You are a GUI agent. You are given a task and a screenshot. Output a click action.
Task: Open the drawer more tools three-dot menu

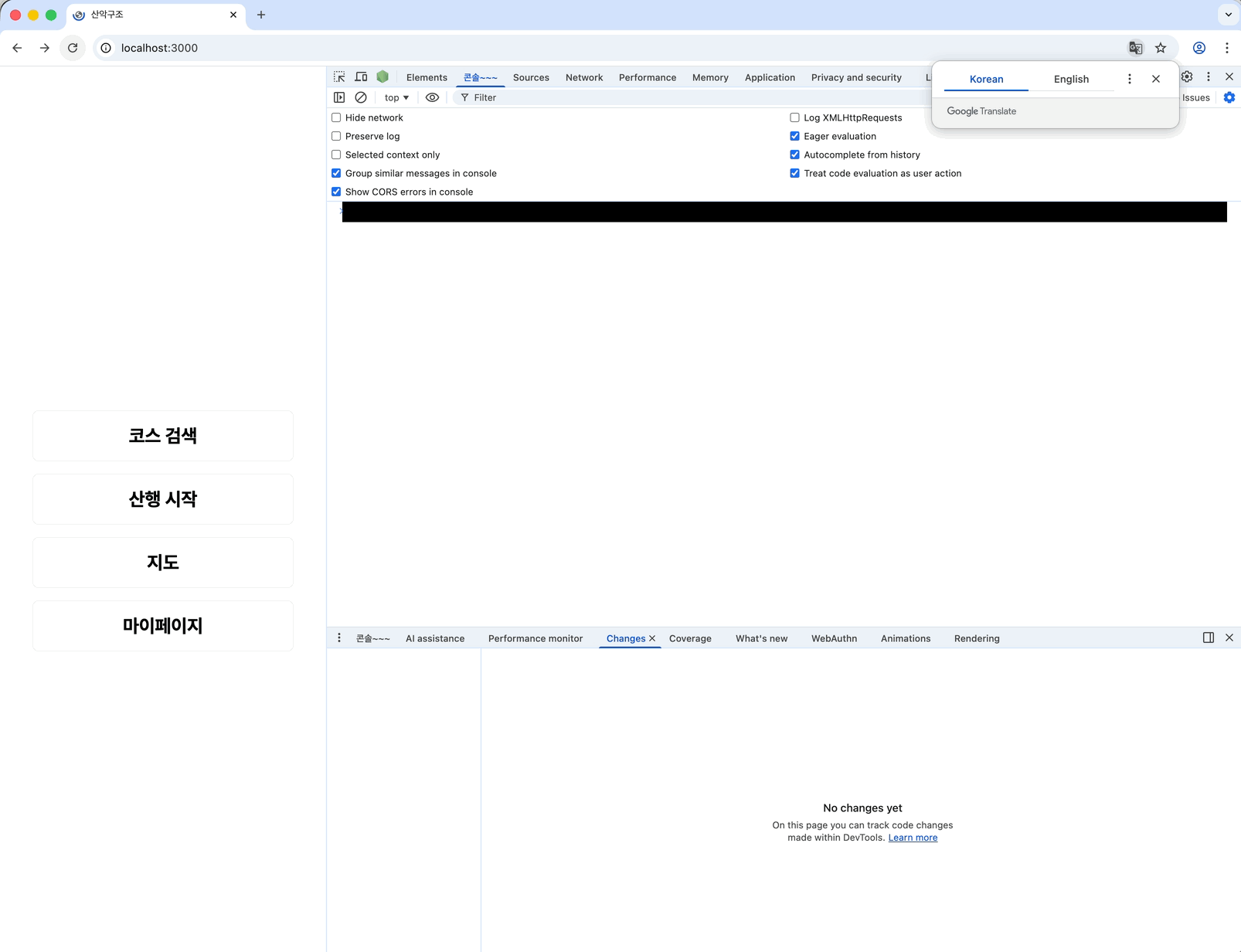point(339,638)
